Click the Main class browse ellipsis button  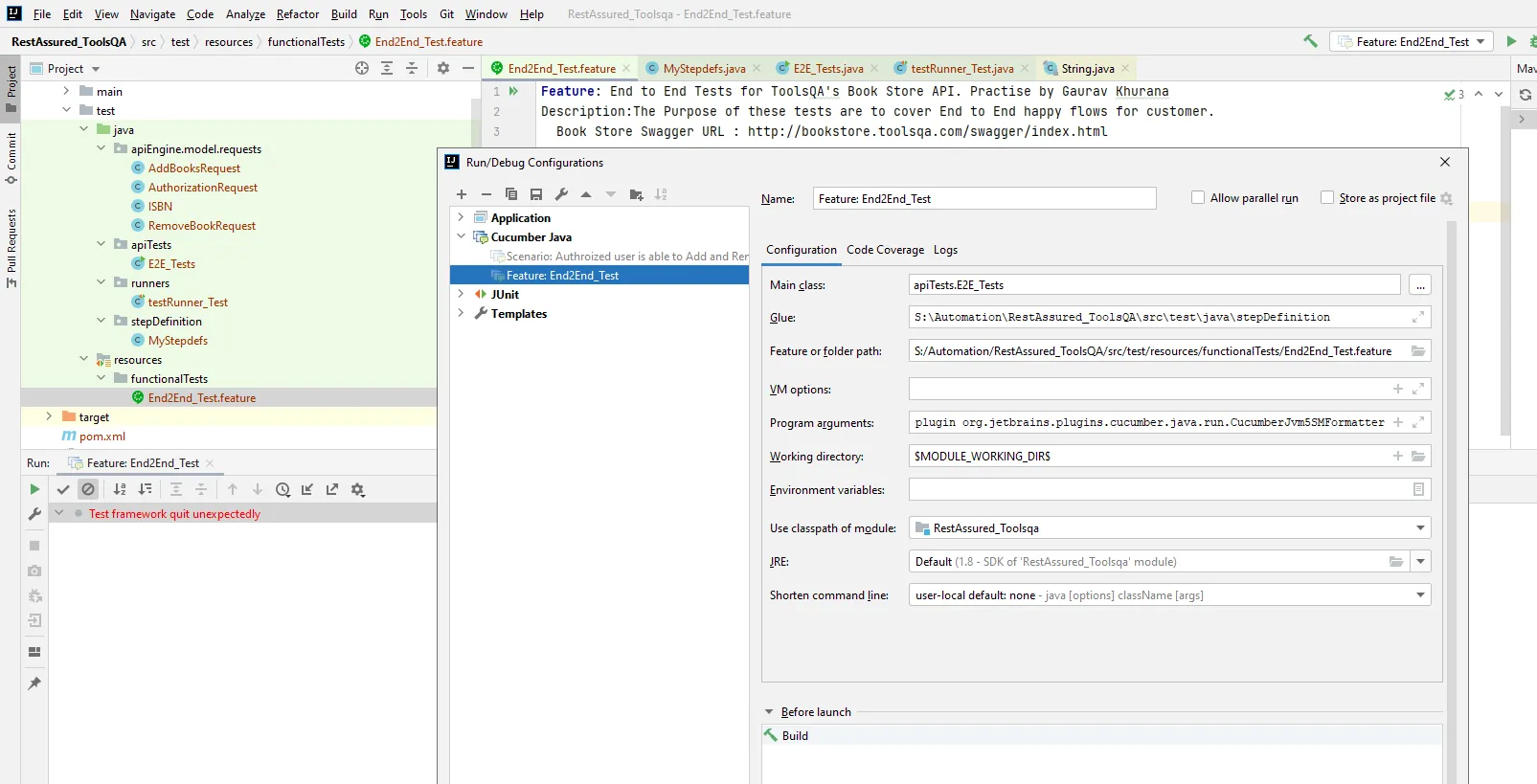point(1420,285)
